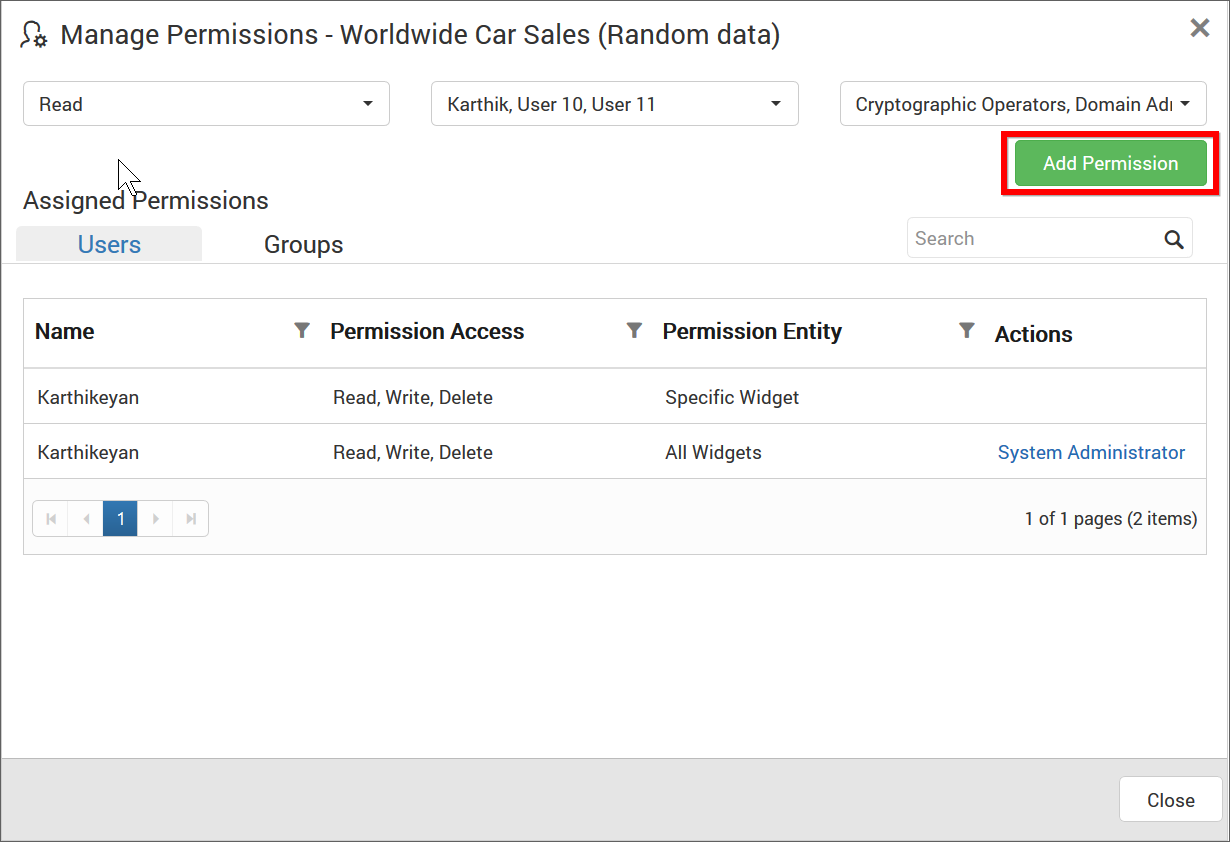Sort by the Permission Entity column header
This screenshot has width=1230, height=842.
[752, 331]
